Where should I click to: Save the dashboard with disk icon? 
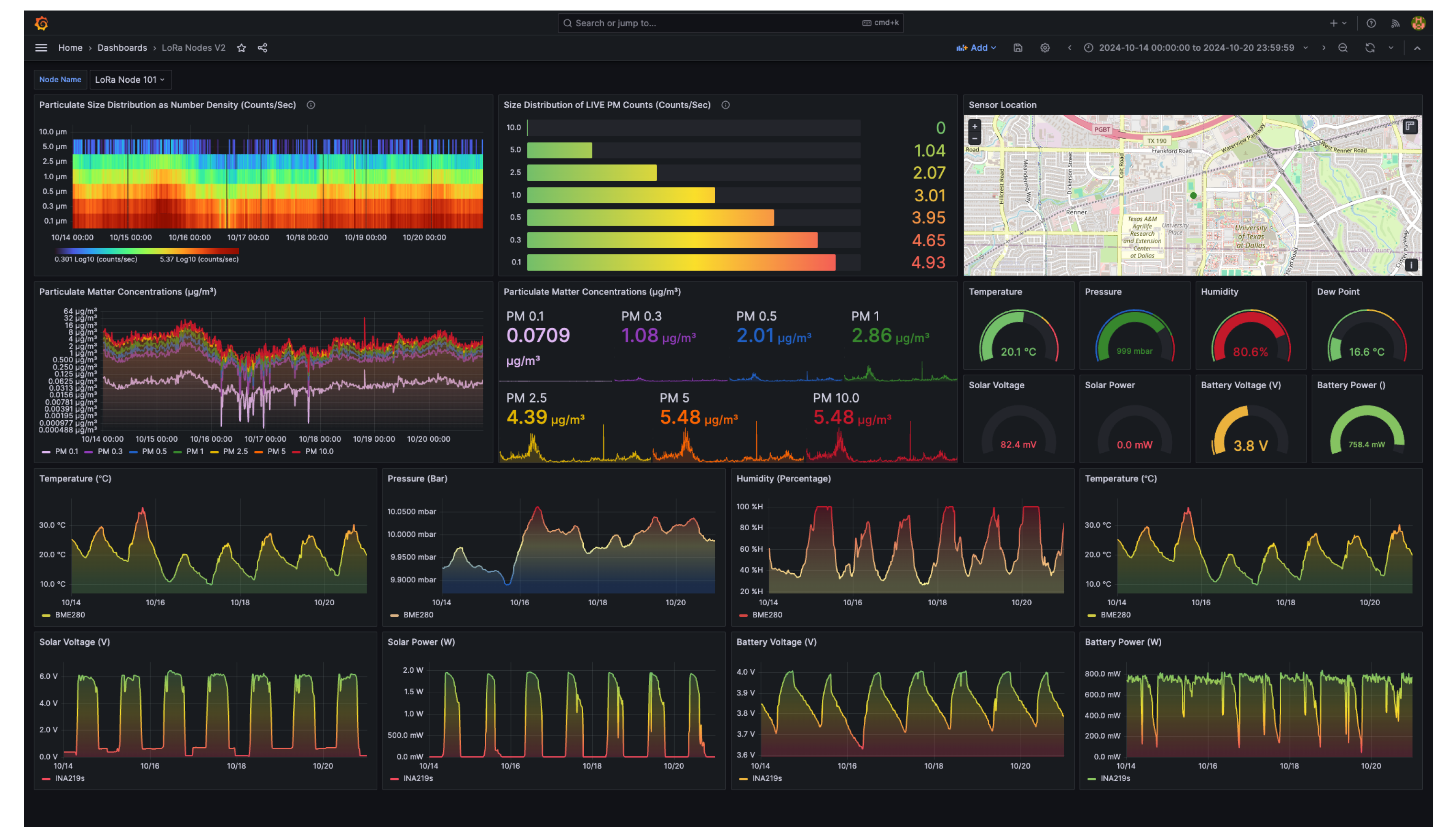(1018, 48)
